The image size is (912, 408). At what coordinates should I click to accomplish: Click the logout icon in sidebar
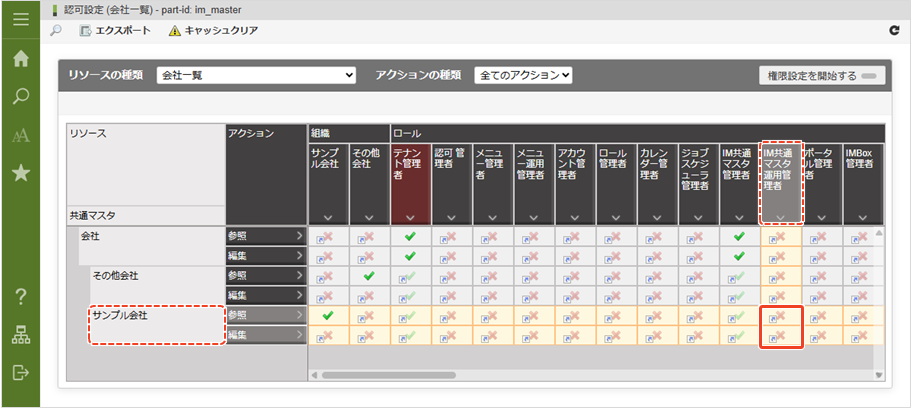click(x=20, y=372)
